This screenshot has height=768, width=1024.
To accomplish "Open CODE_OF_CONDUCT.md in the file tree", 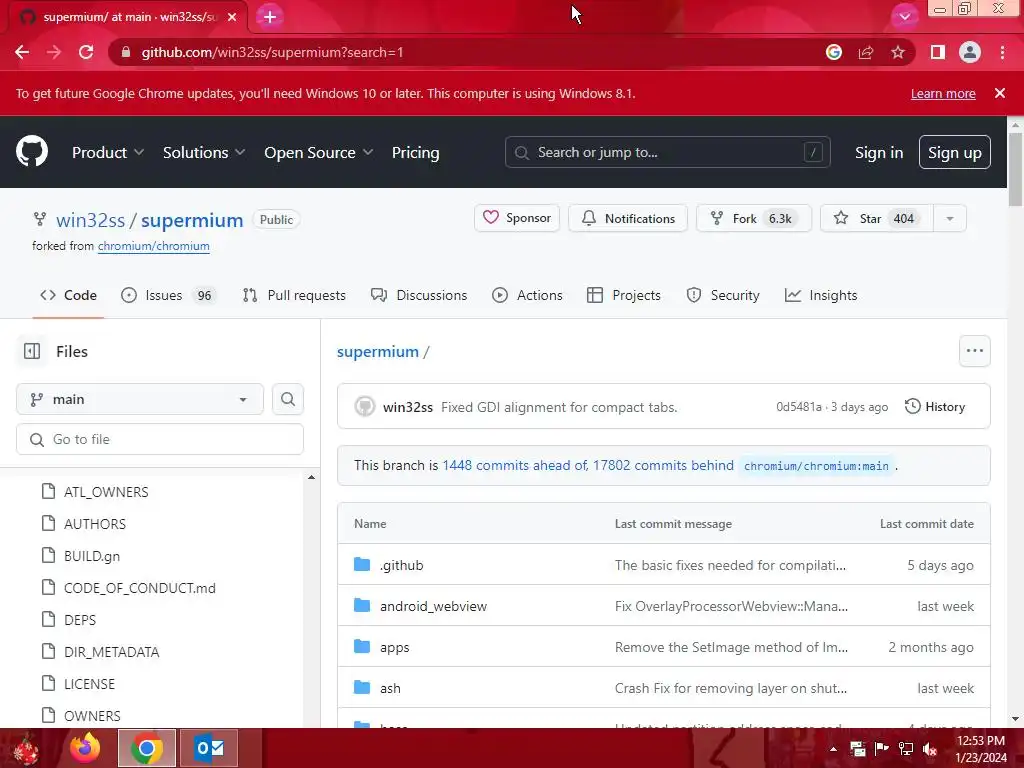I will [140, 588].
